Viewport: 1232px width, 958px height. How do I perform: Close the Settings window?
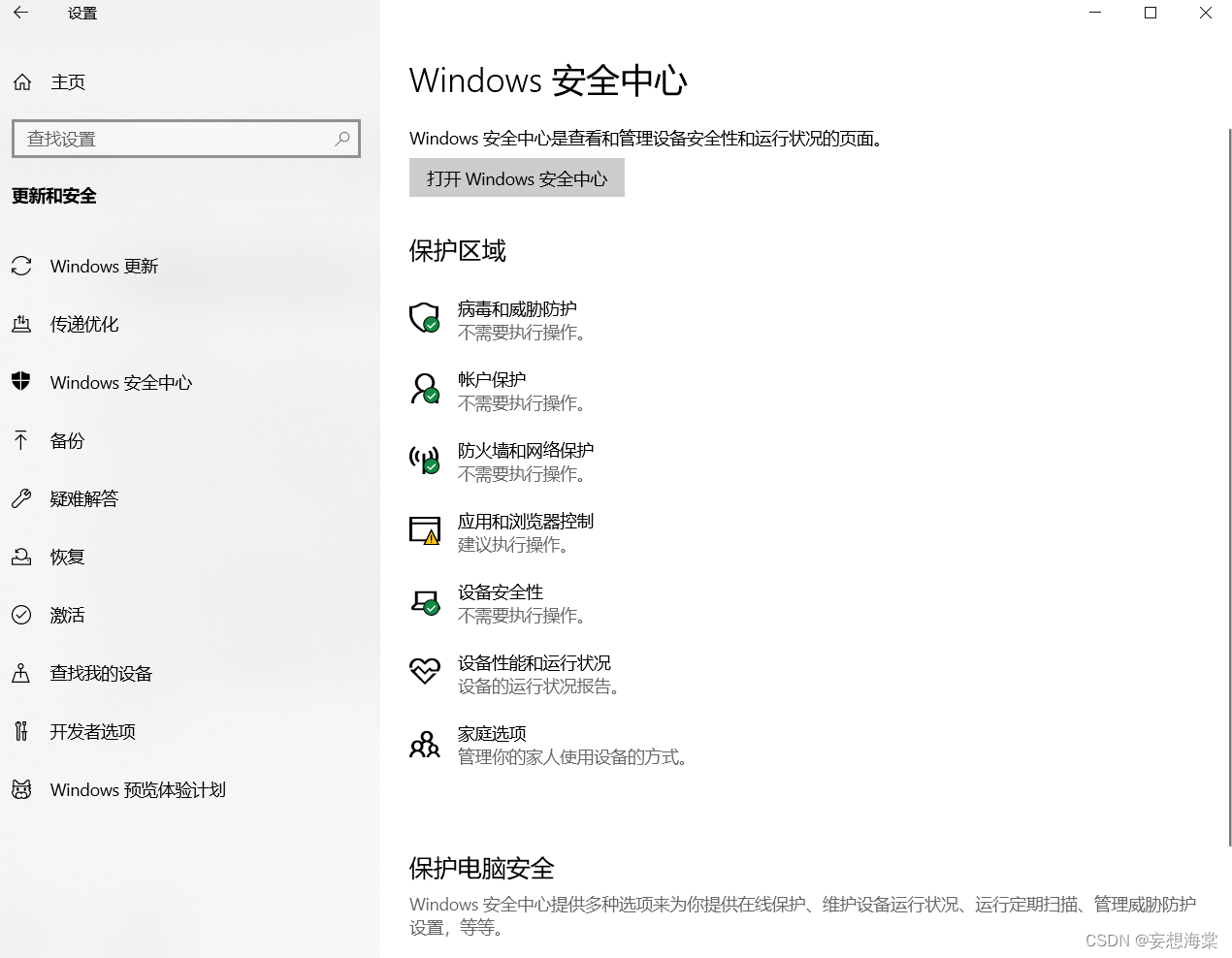click(x=1206, y=13)
